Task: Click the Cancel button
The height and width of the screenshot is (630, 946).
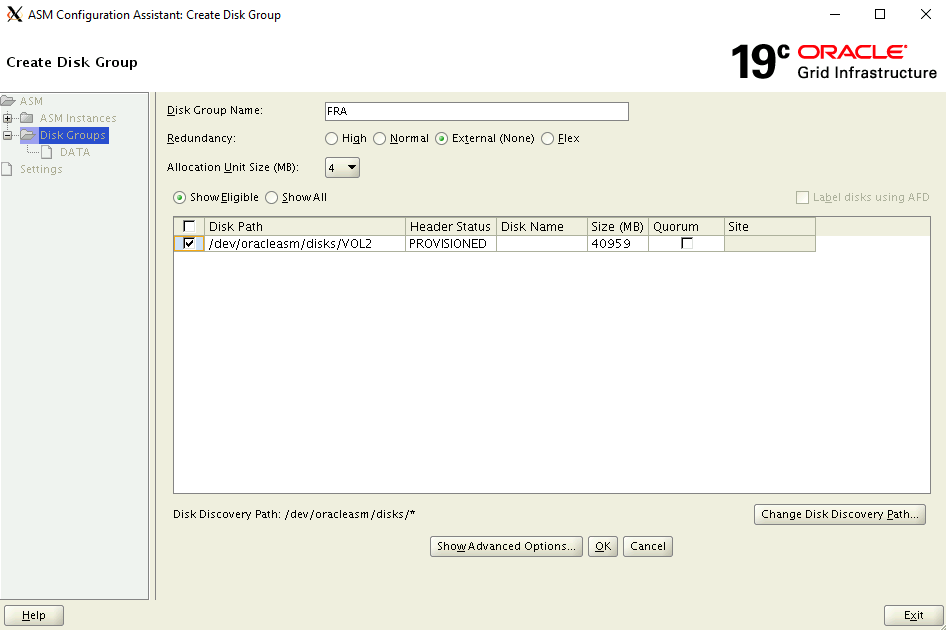Action: point(647,546)
